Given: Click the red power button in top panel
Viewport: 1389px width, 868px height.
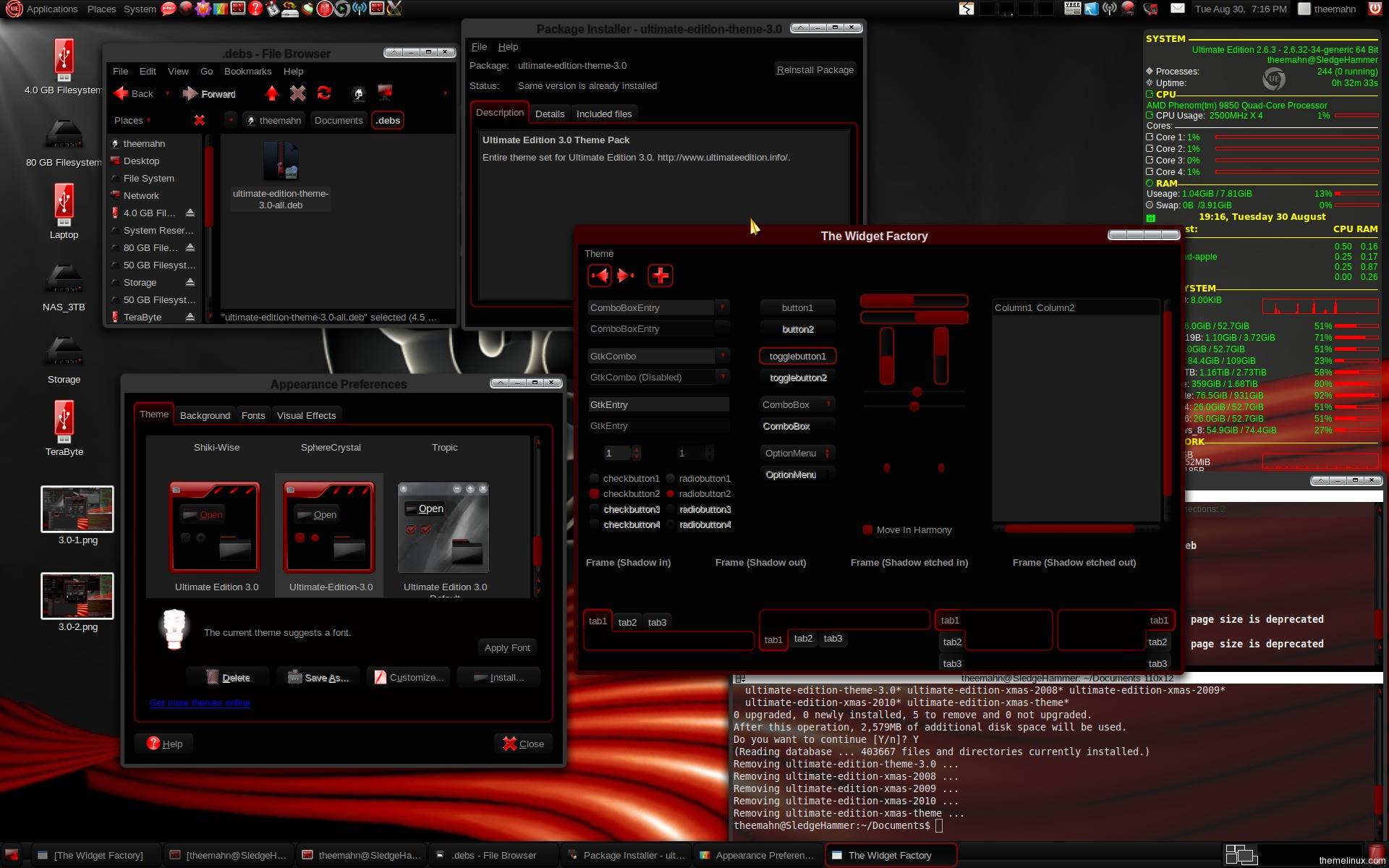Looking at the screenshot, I should pos(1375,9).
